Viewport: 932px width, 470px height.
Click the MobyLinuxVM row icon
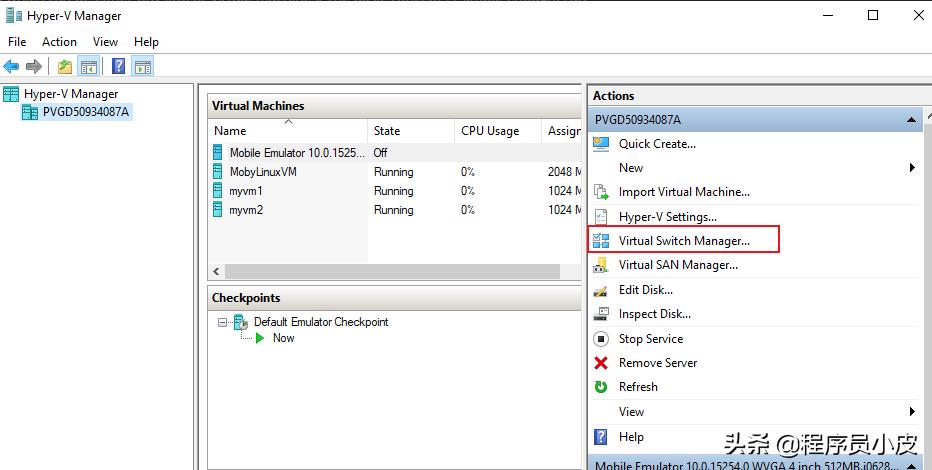coord(218,172)
